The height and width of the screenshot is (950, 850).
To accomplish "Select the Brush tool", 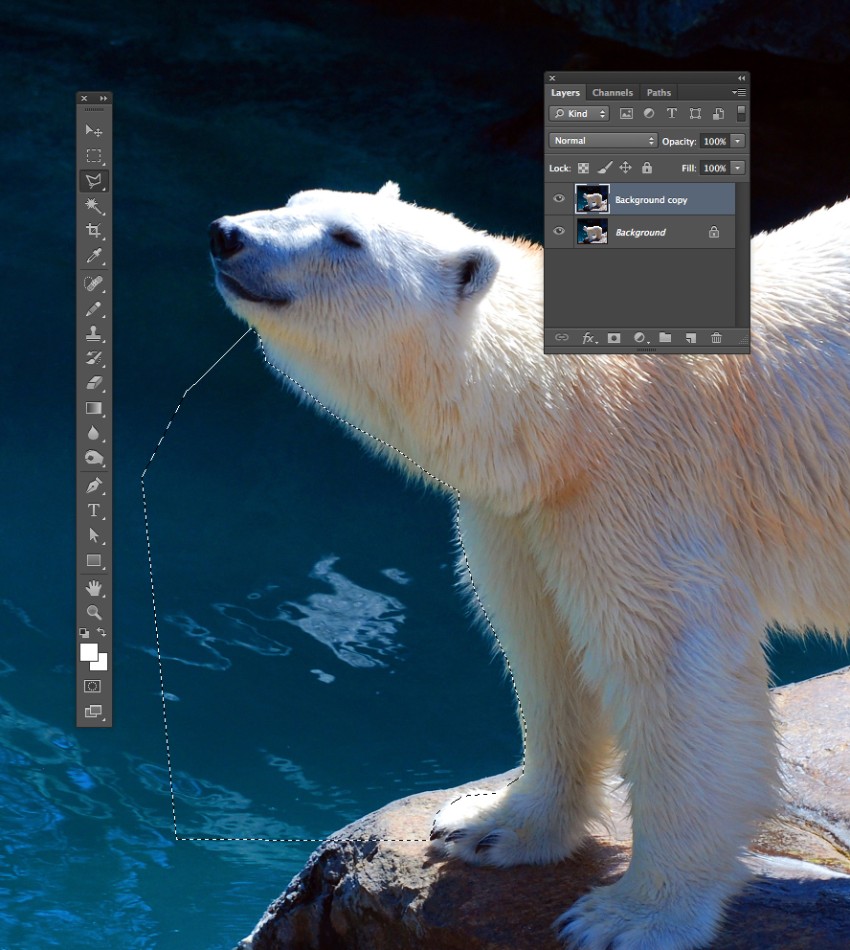I will [x=93, y=309].
